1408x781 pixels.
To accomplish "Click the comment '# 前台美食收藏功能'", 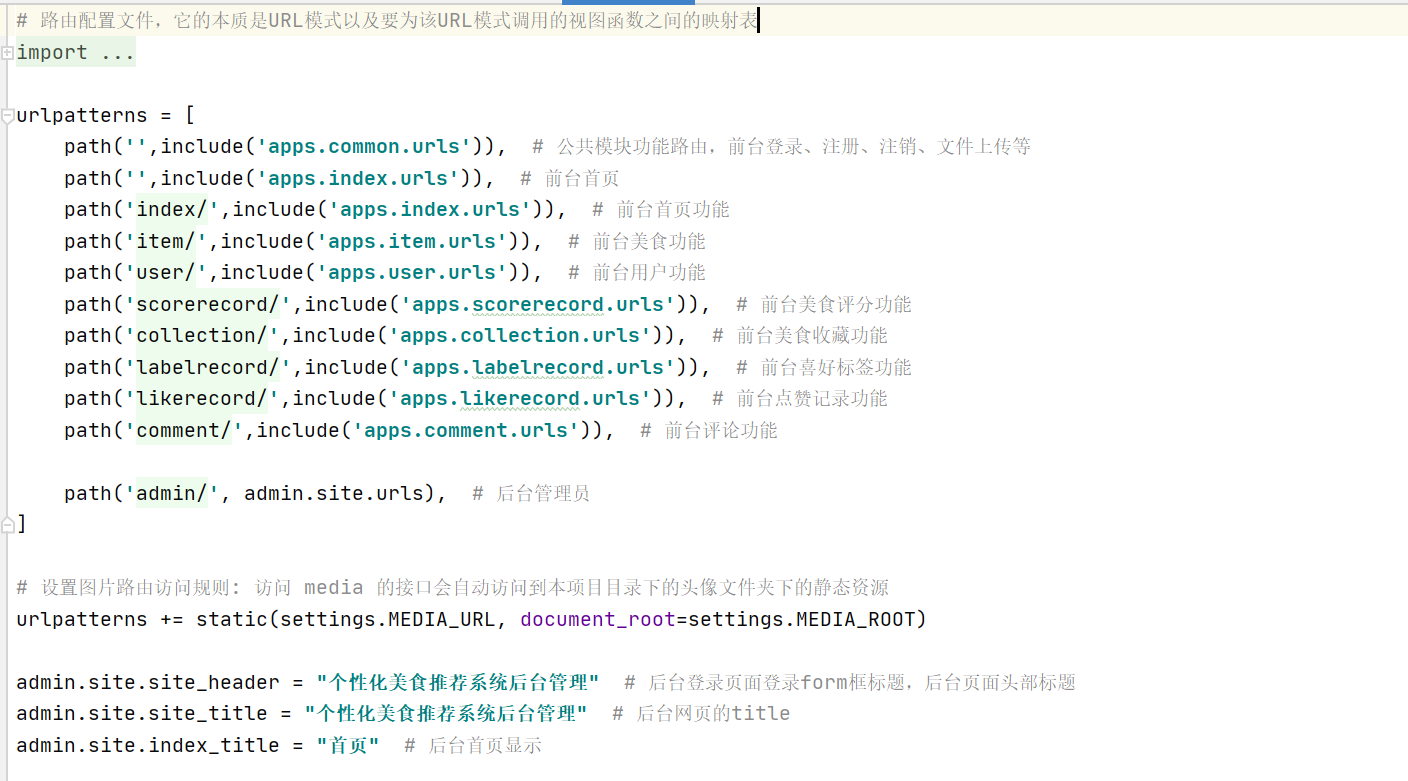I will point(800,335).
